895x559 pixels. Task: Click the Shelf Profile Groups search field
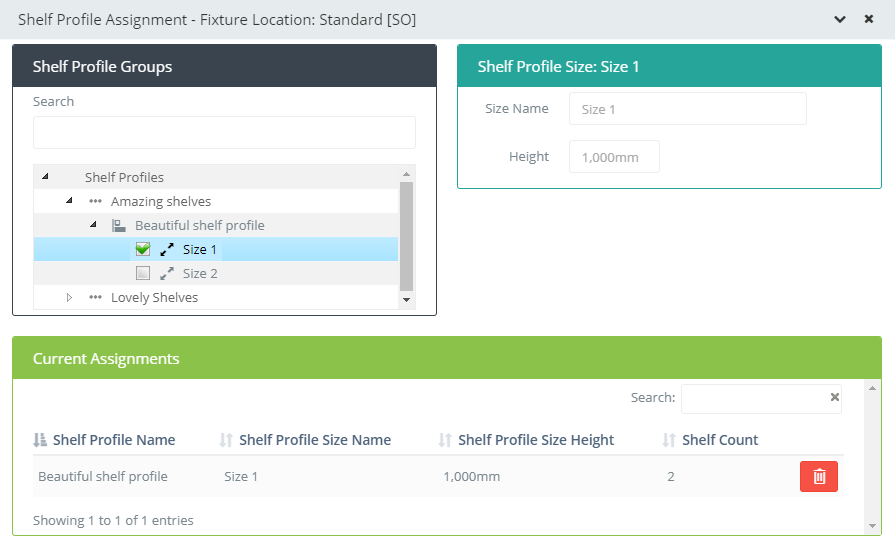(224, 132)
